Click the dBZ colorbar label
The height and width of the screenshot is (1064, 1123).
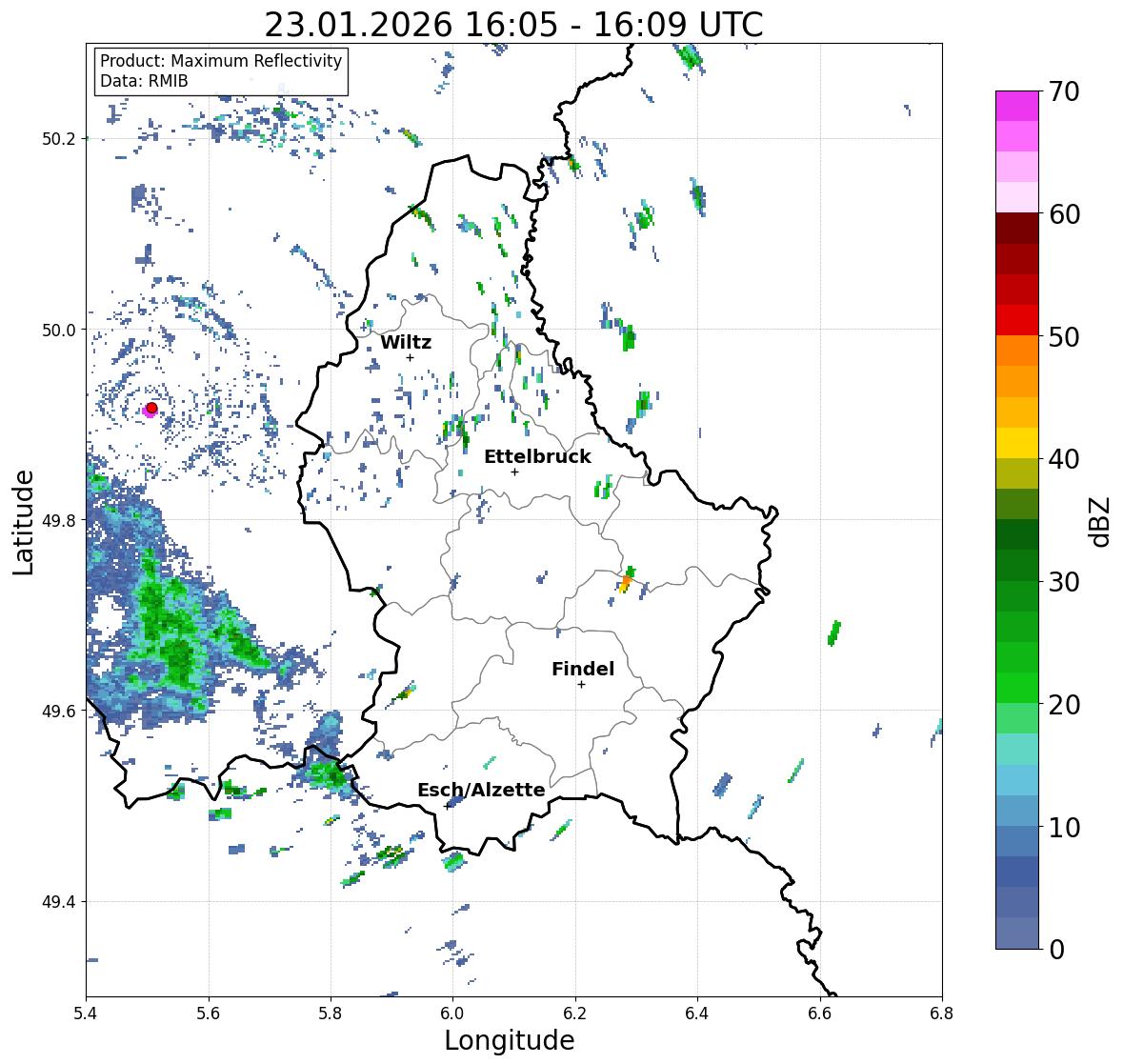[1101, 521]
